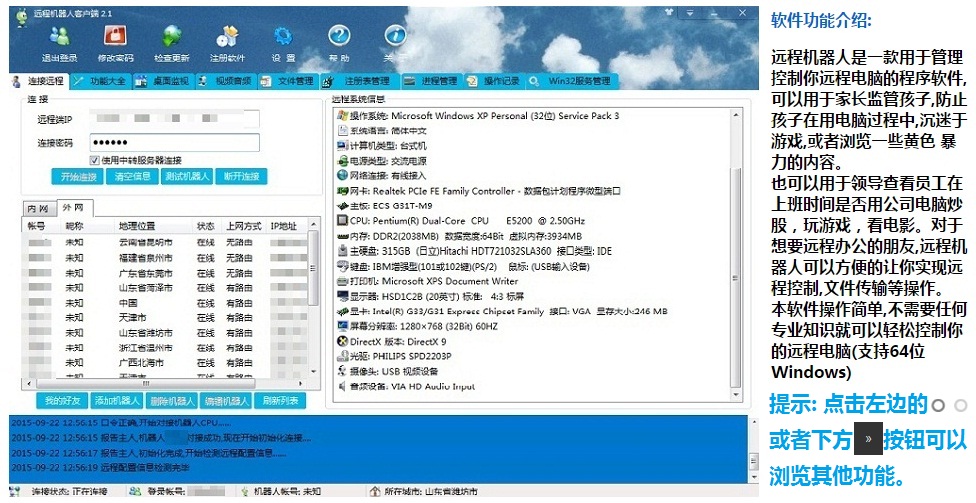Click the 删除机器人 button
The image size is (976, 503).
pyautogui.click(x=172, y=400)
